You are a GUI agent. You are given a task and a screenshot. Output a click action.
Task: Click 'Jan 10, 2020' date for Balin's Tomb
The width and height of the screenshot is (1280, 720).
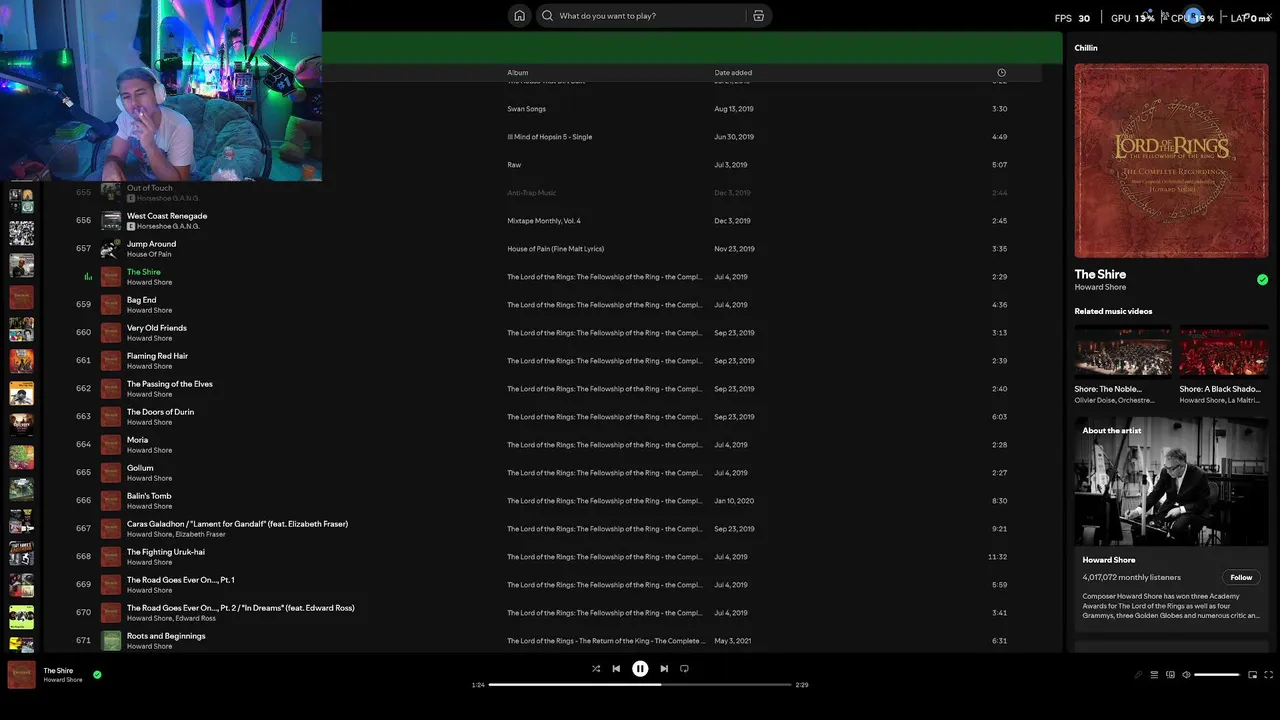(x=734, y=501)
